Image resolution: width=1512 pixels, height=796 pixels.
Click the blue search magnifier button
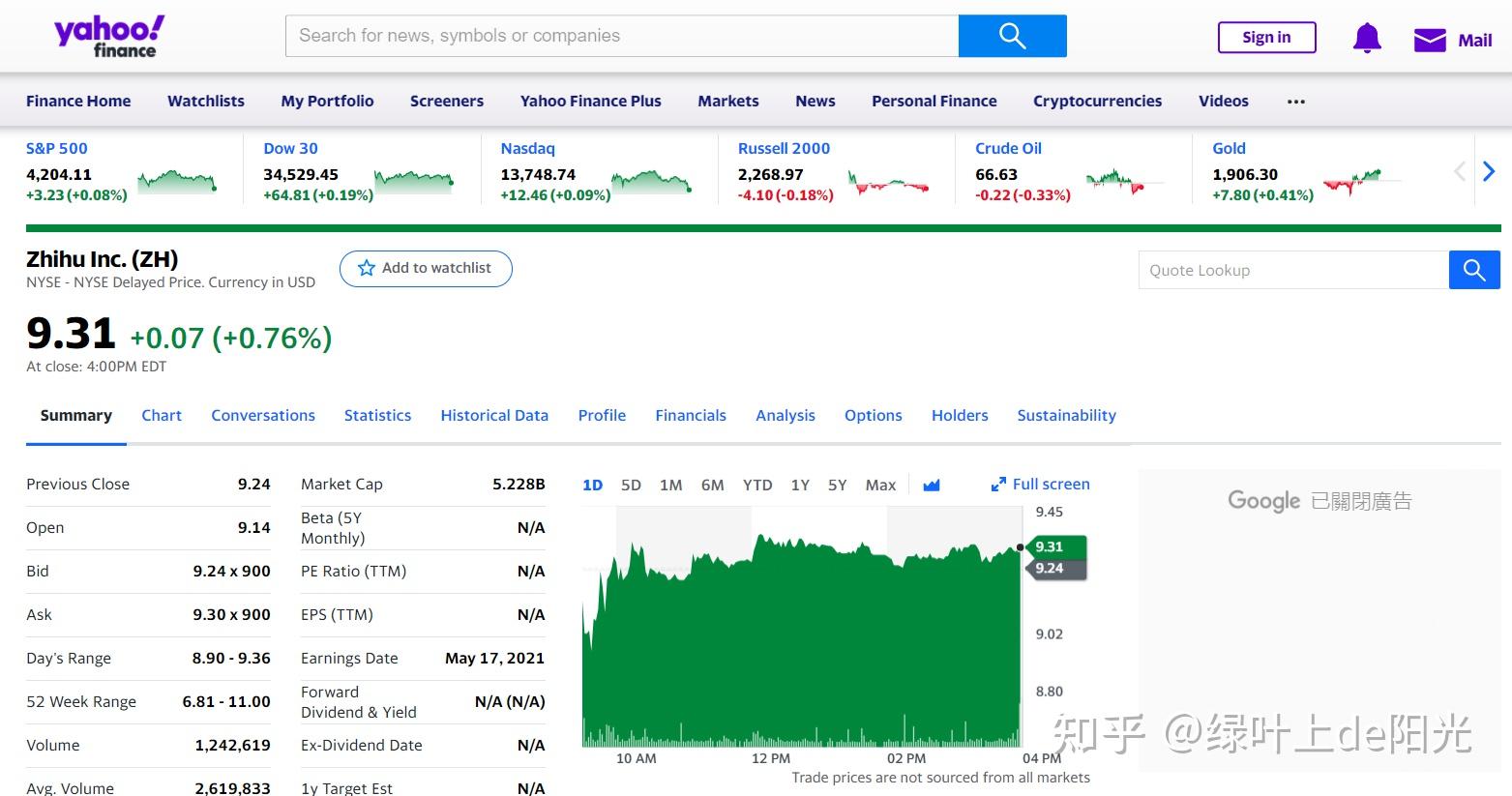tap(1012, 36)
